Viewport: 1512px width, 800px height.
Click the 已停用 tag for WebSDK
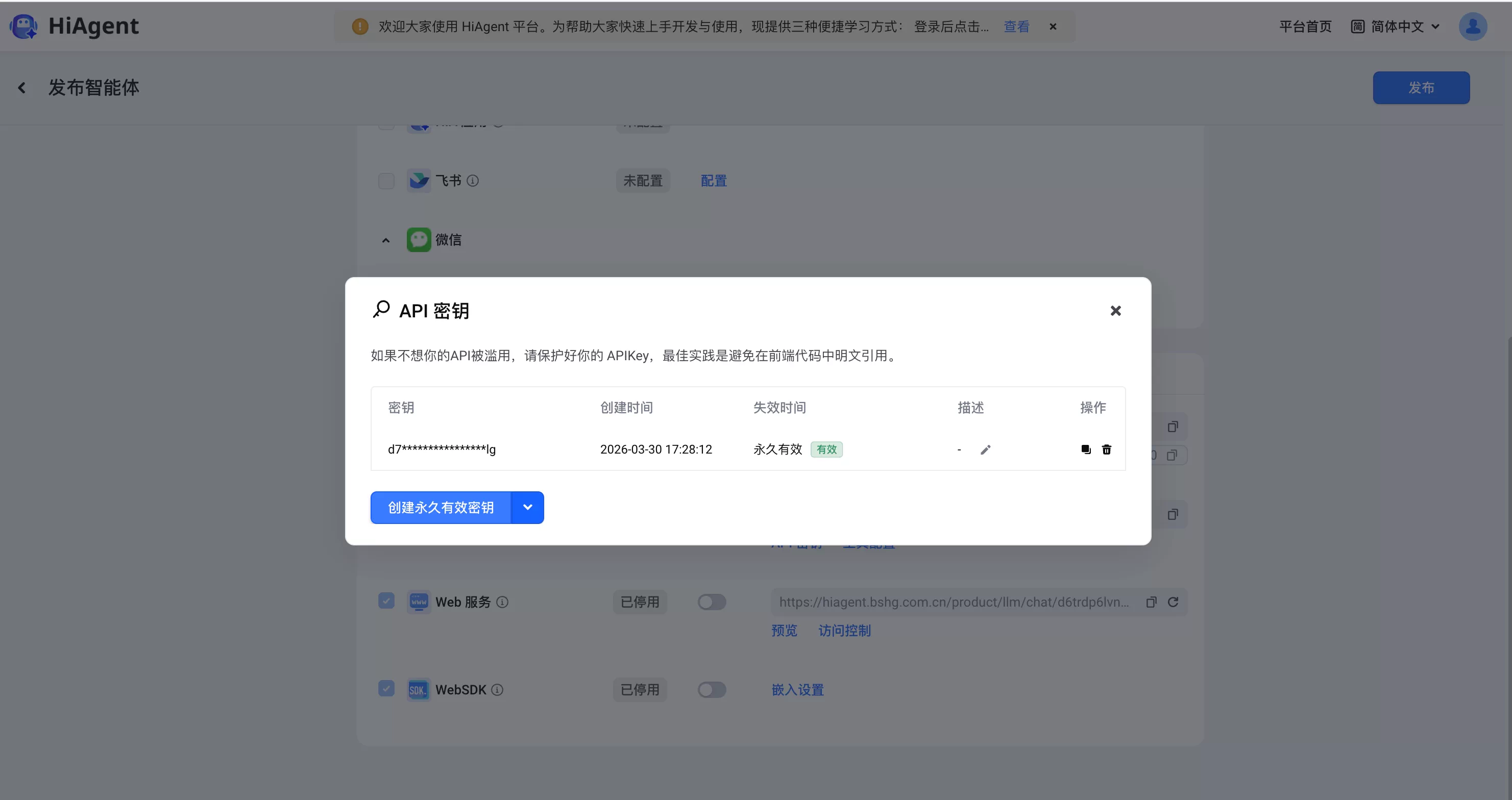tap(640, 690)
